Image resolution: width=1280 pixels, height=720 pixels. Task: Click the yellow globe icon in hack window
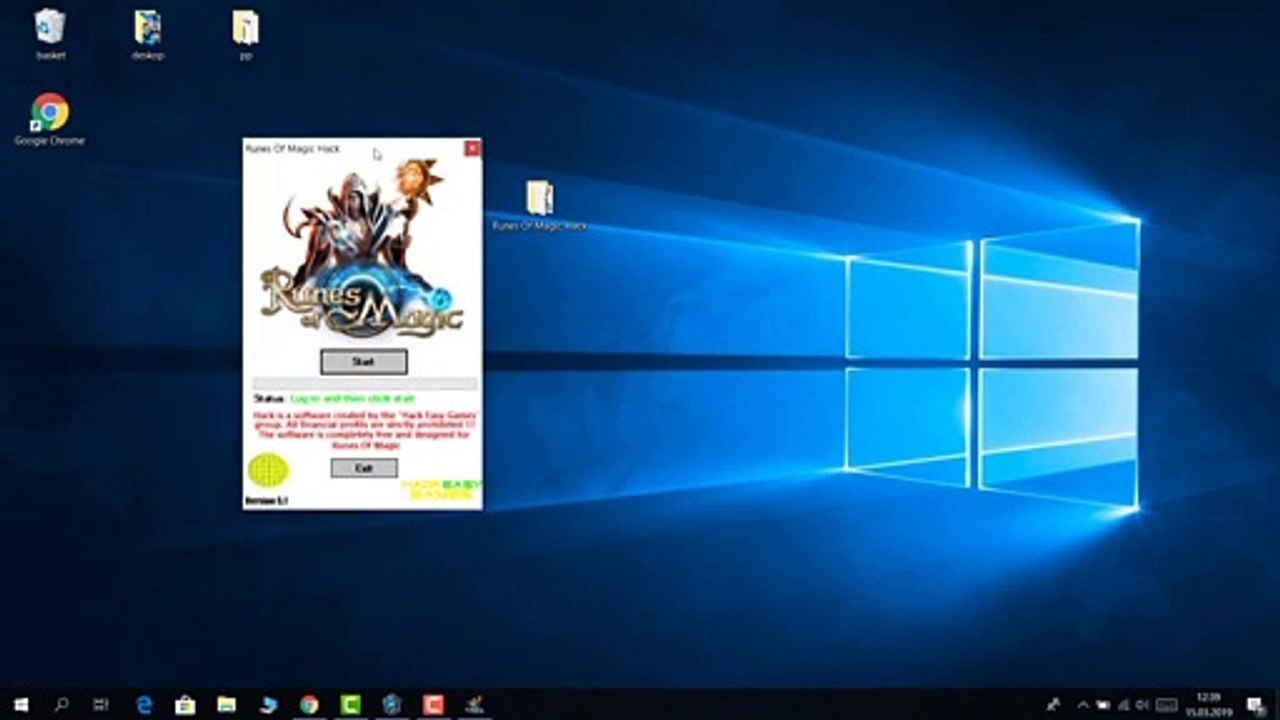pyautogui.click(x=268, y=469)
